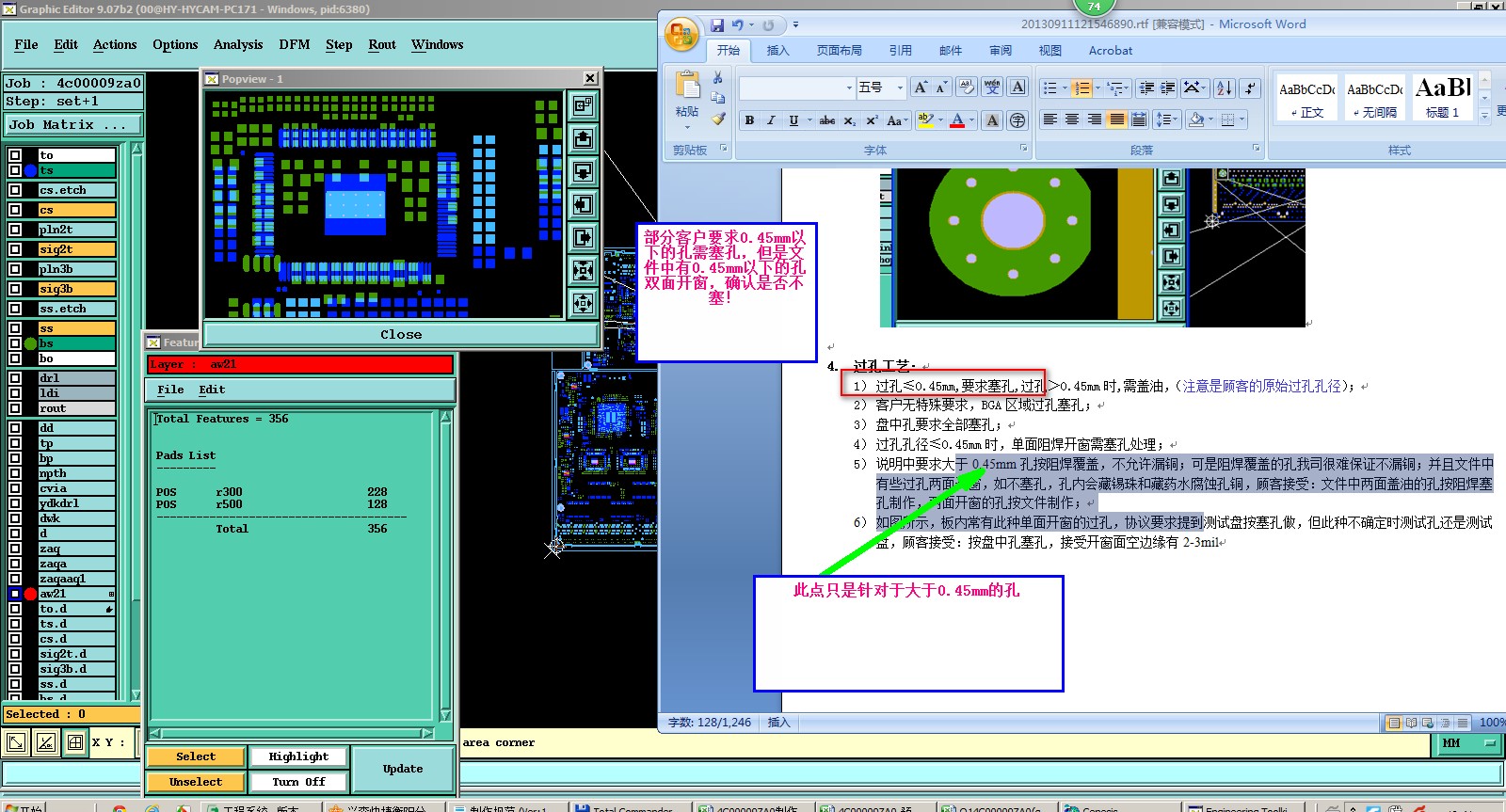Open the DFM menu

click(295, 44)
